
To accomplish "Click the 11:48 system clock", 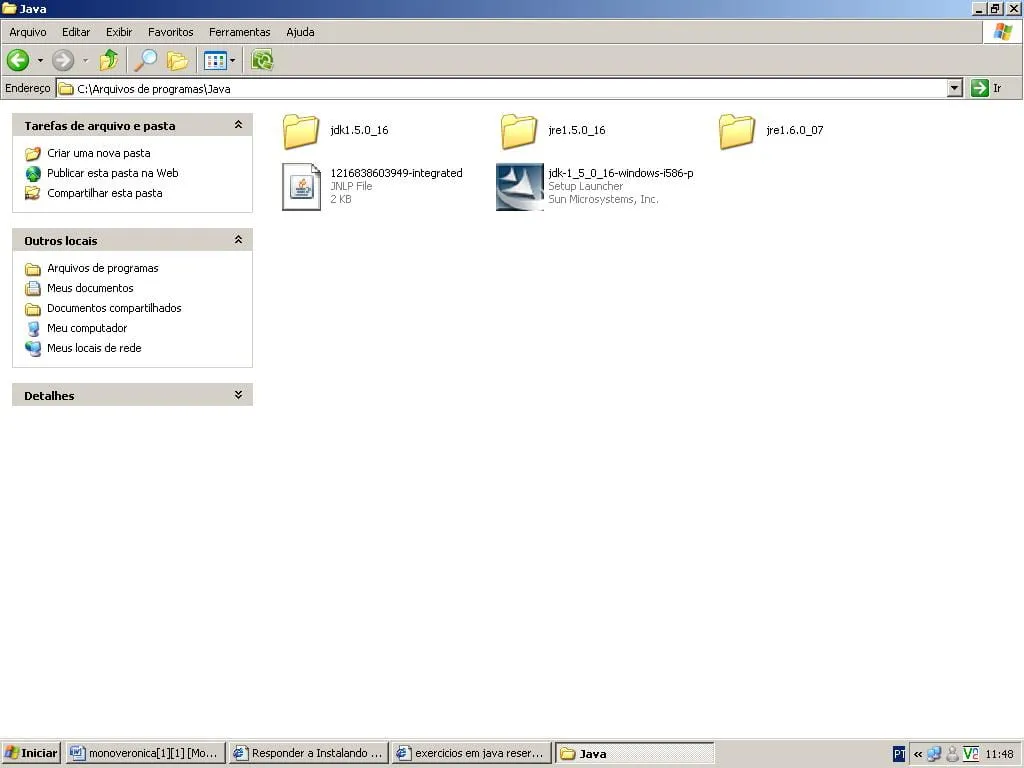I will pyautogui.click(x=999, y=754).
